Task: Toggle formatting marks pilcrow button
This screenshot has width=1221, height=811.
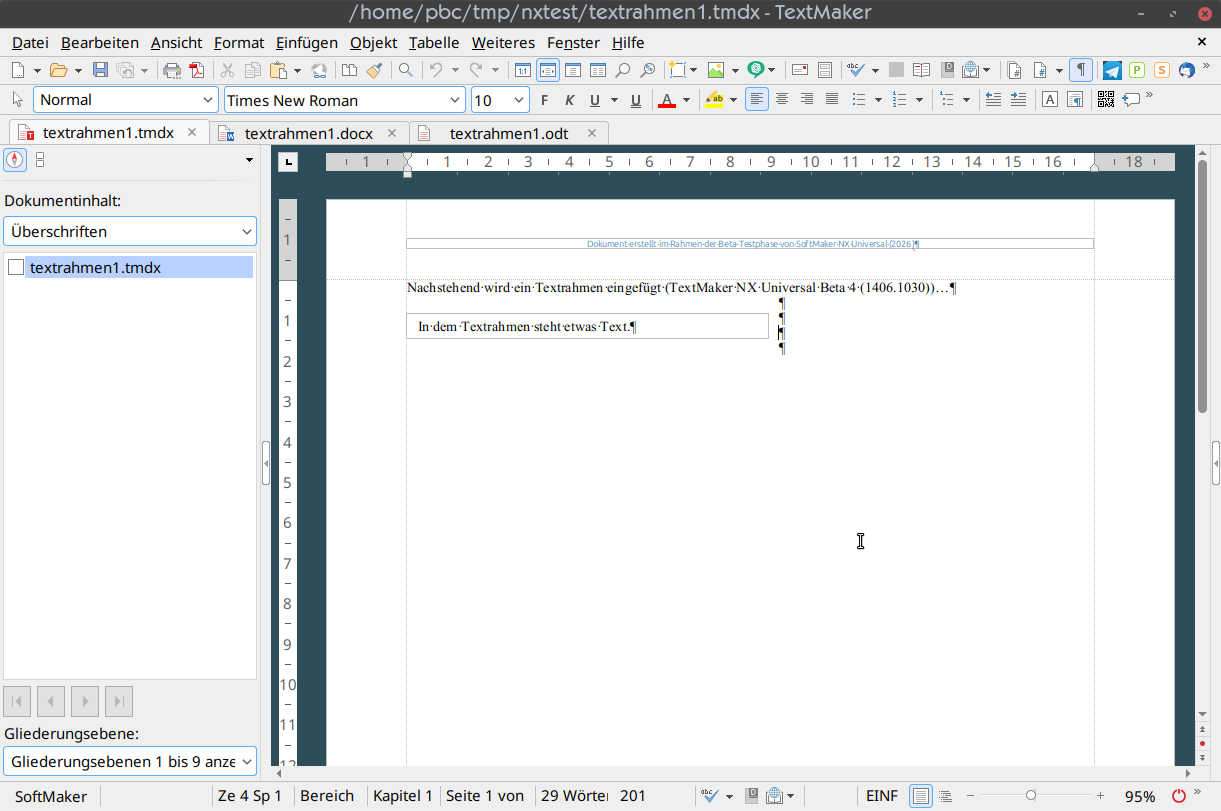Action: [x=1080, y=70]
